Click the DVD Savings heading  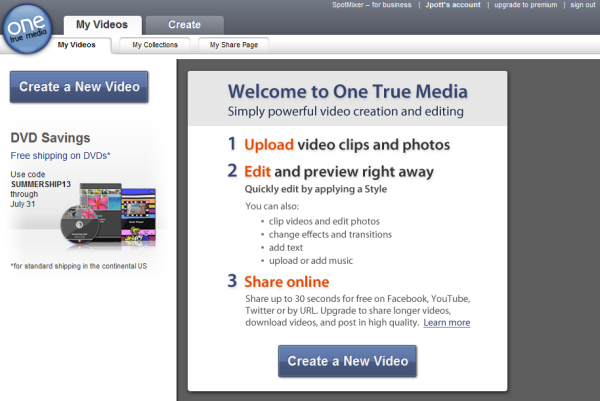(x=50, y=138)
